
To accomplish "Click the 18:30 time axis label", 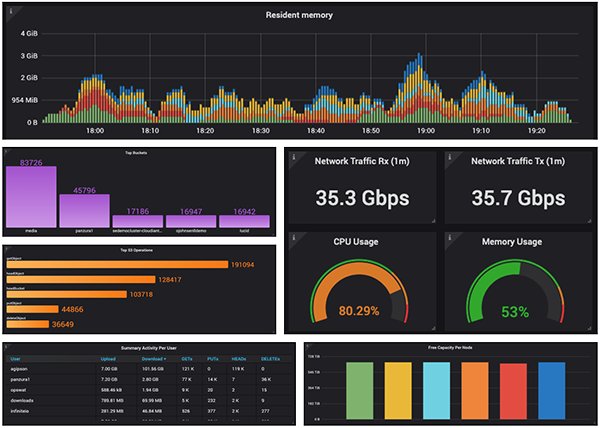I will (261, 131).
